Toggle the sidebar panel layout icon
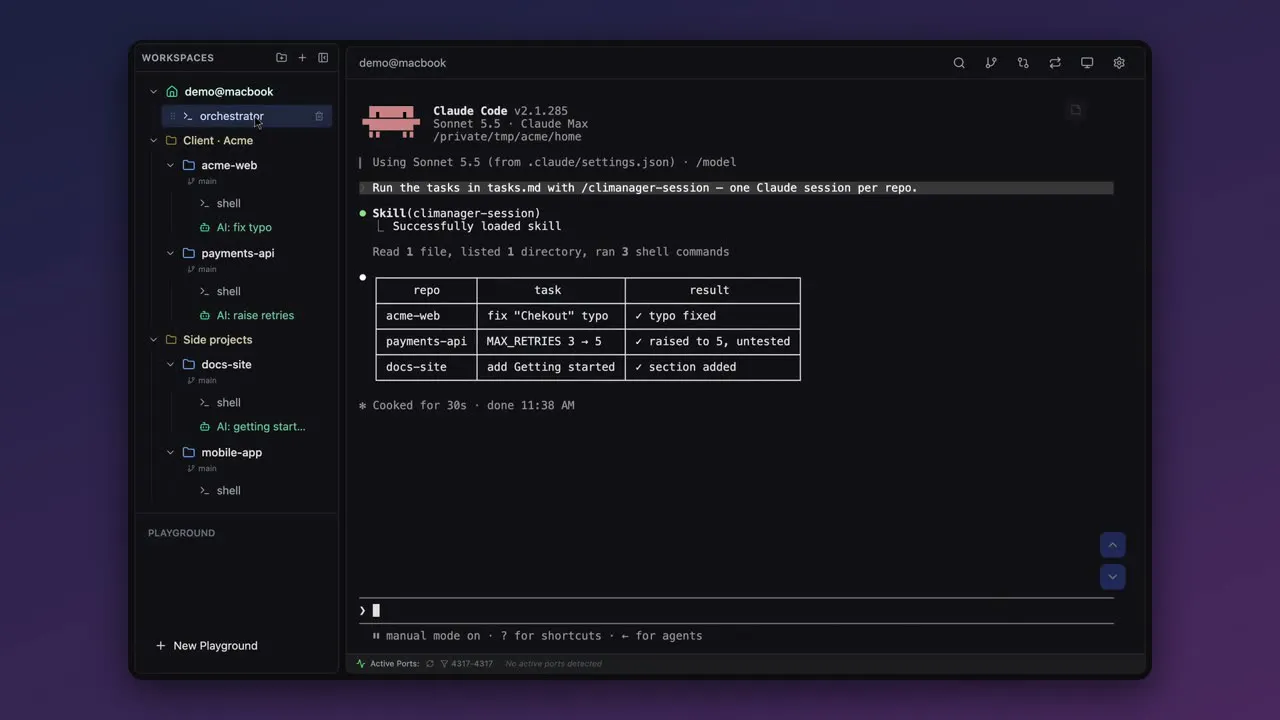The image size is (1280, 720). click(323, 58)
